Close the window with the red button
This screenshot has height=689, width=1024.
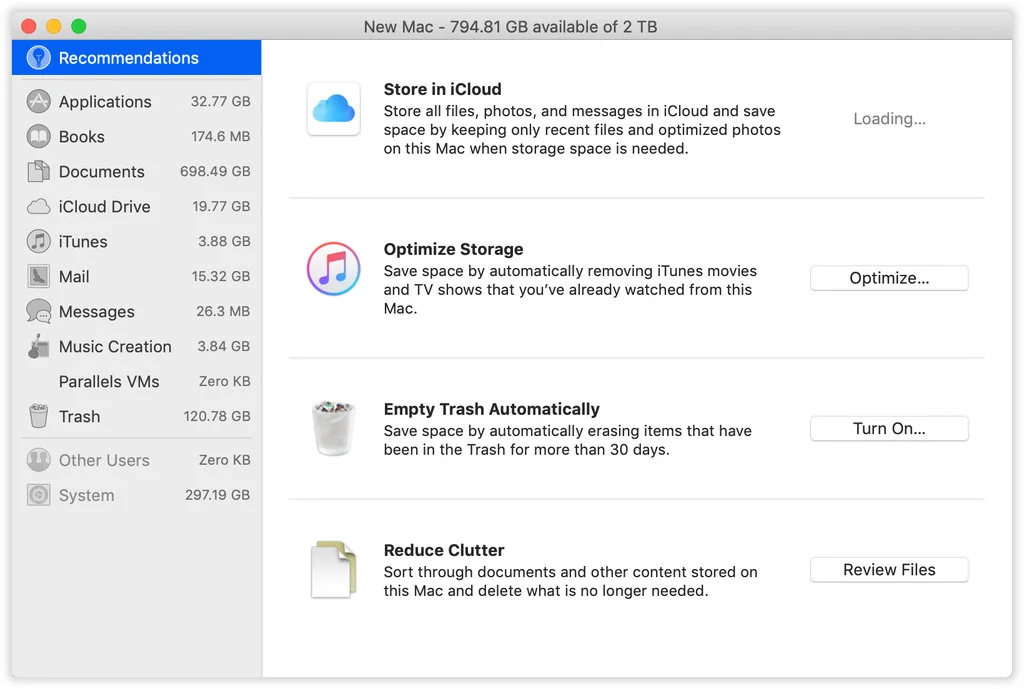(29, 26)
